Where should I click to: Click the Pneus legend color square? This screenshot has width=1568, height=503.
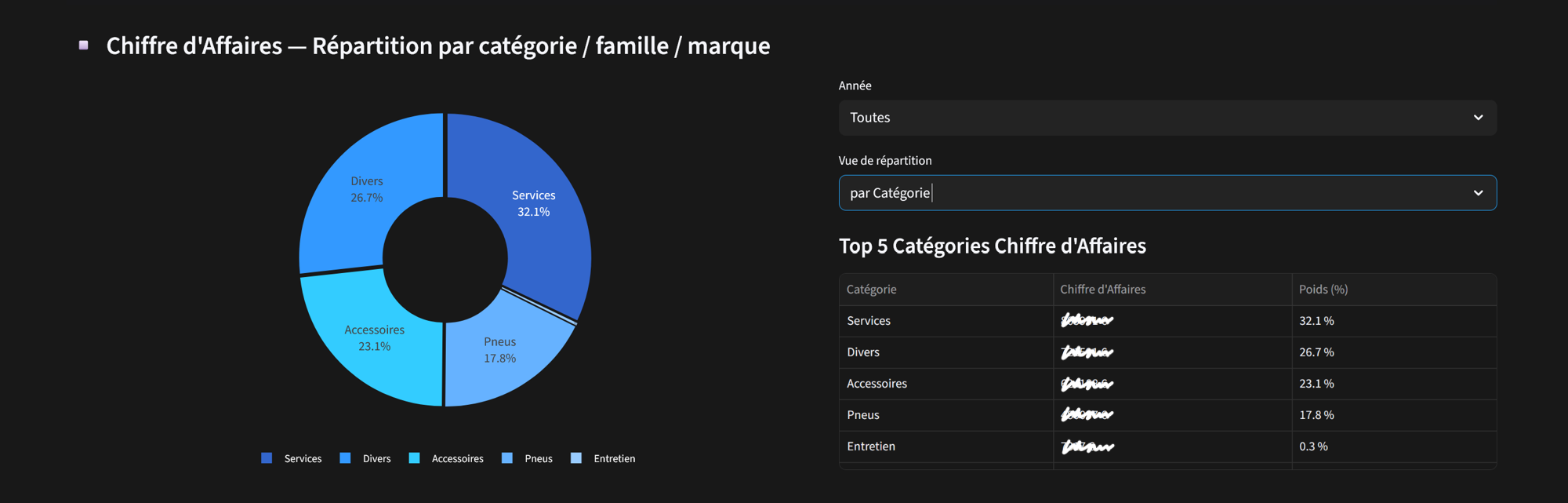tap(507, 458)
